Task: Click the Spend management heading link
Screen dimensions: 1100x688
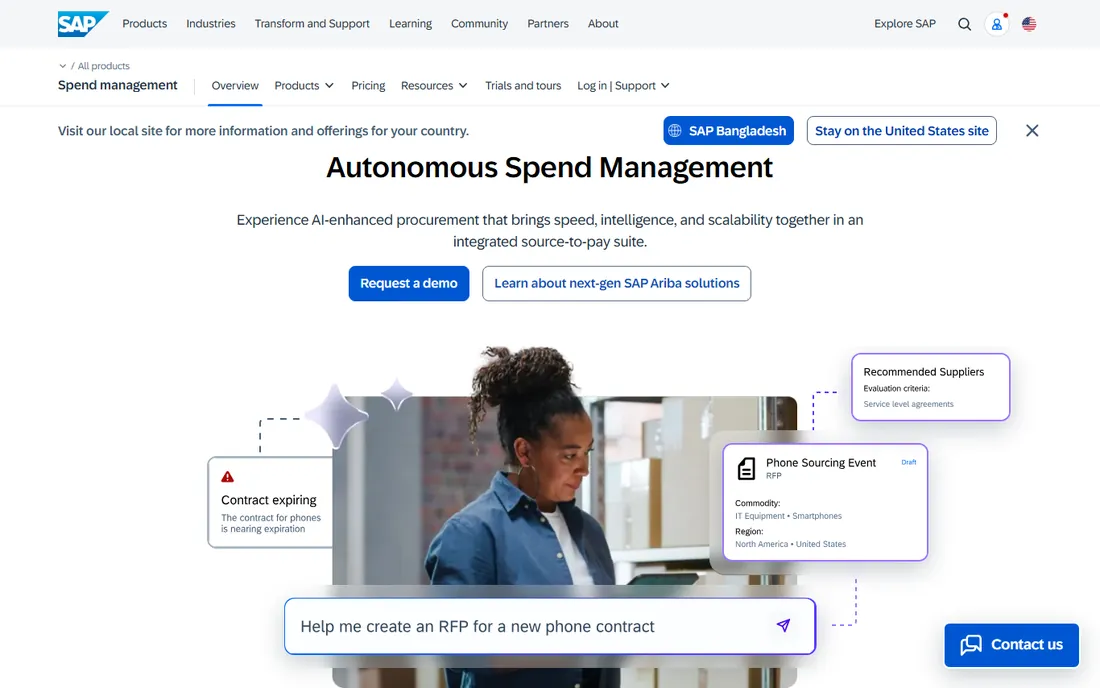Action: coord(118,85)
